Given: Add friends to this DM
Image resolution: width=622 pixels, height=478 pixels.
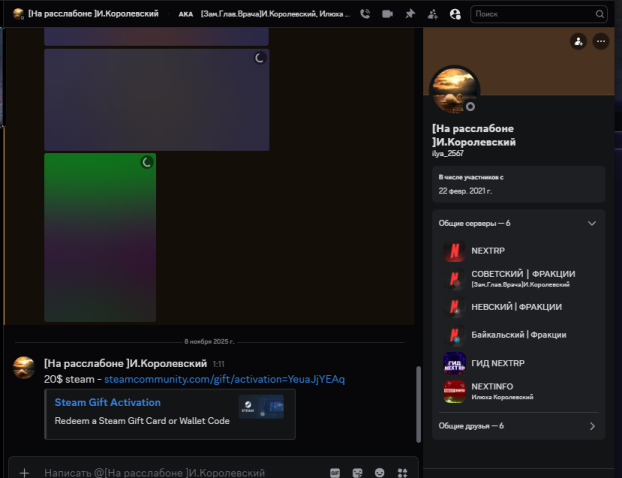Looking at the screenshot, I should click(432, 14).
